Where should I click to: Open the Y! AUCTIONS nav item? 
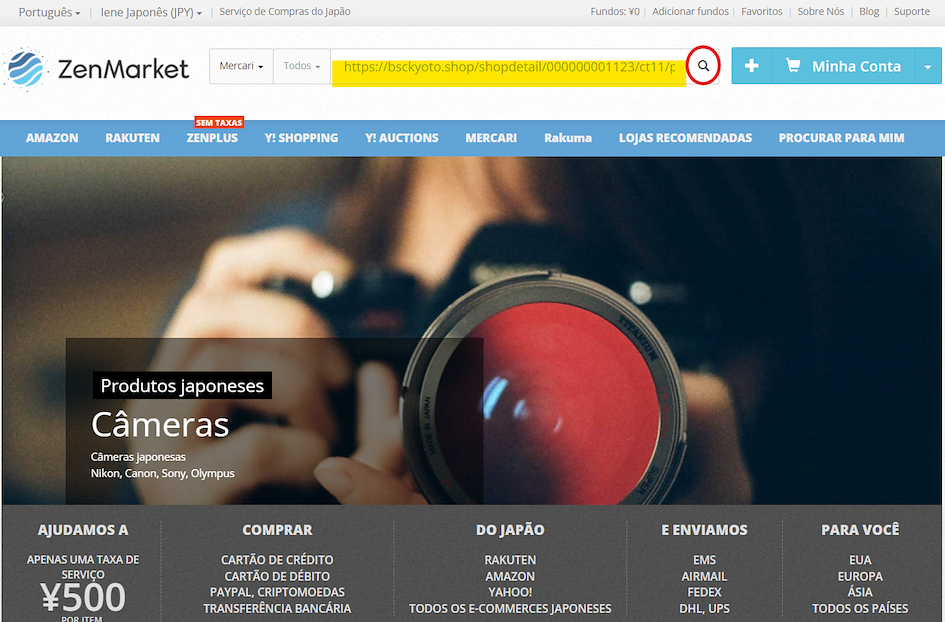[x=401, y=138]
